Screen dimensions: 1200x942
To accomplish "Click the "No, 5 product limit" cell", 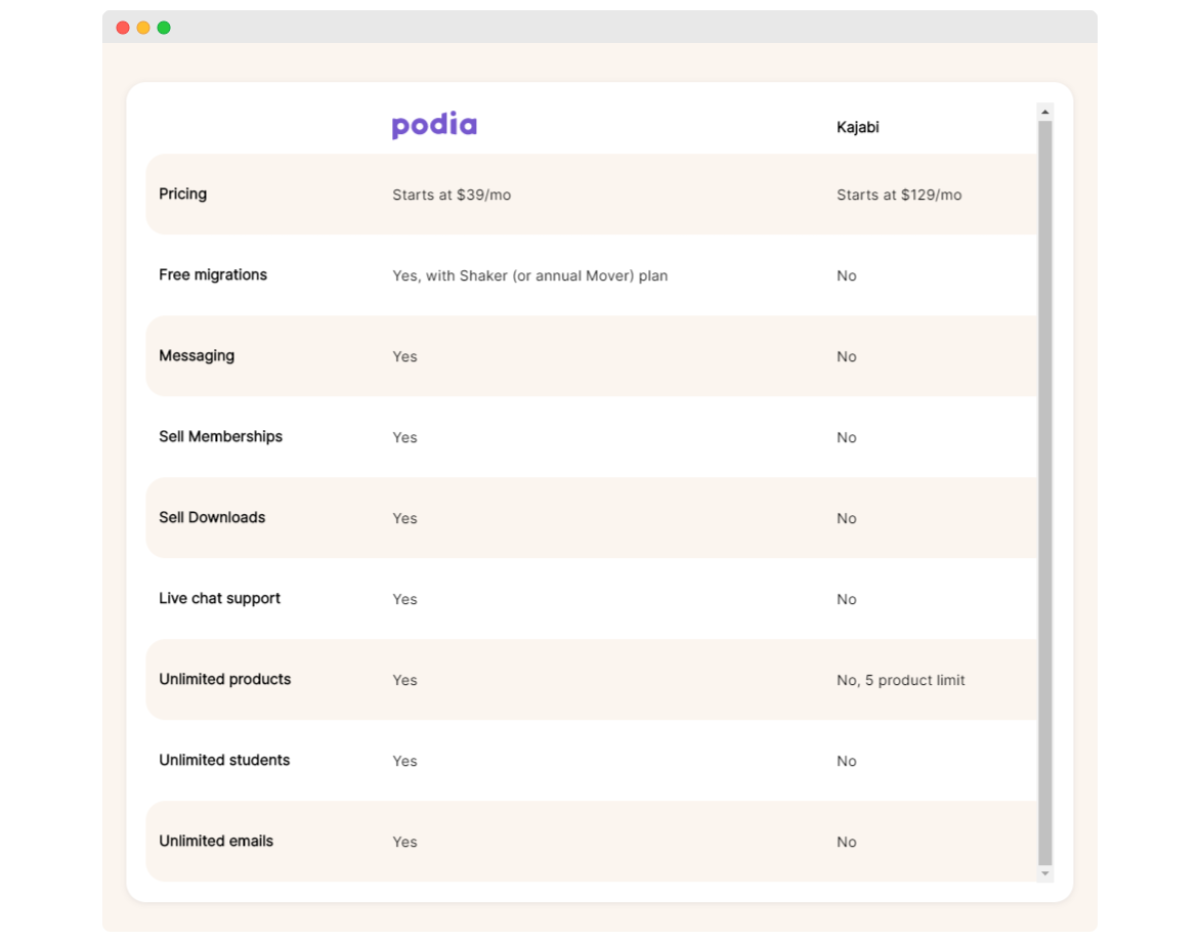I will click(x=901, y=681).
